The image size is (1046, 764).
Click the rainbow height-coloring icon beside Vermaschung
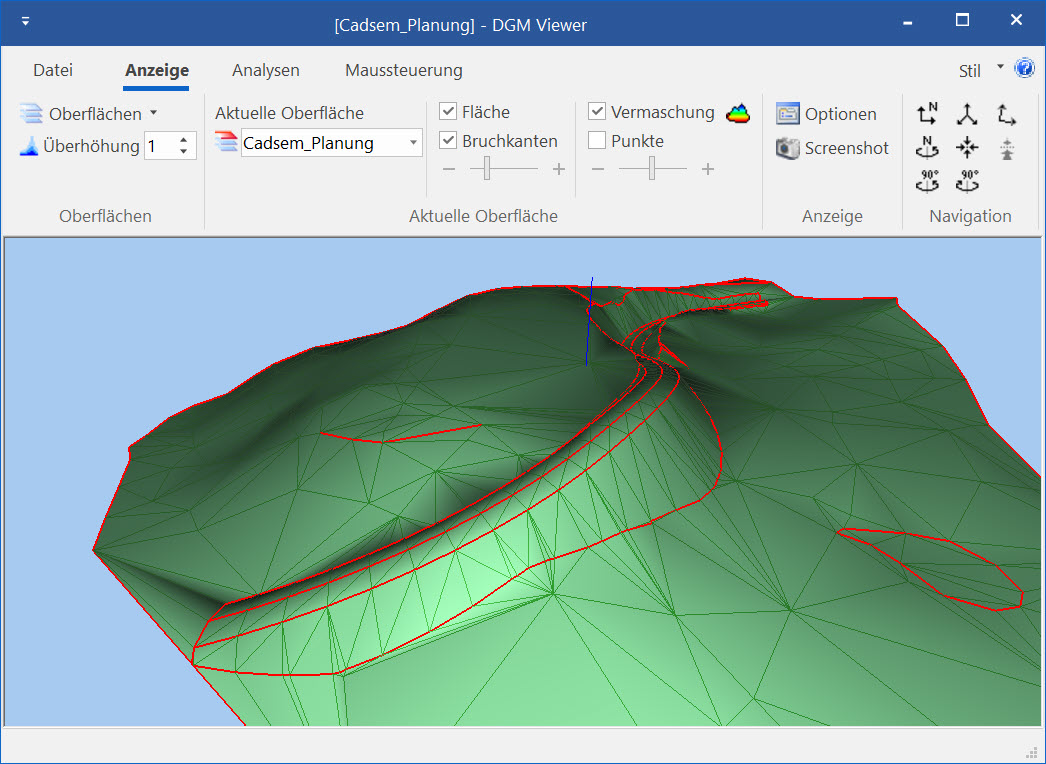tap(737, 113)
